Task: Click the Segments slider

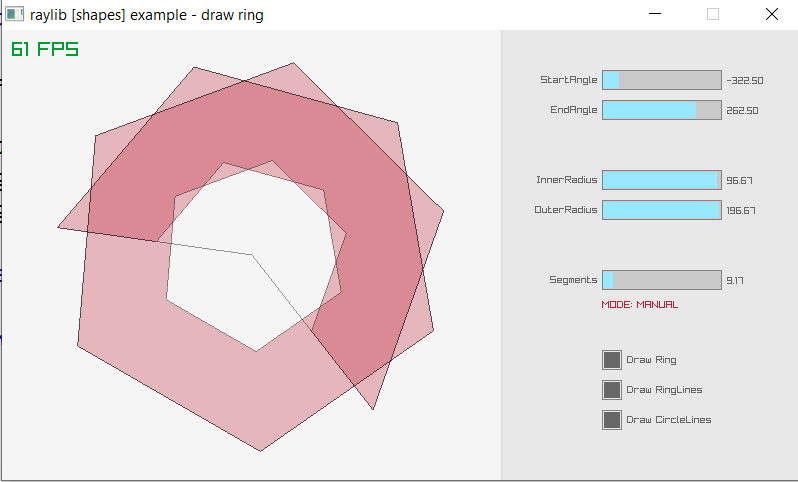Action: coord(661,280)
